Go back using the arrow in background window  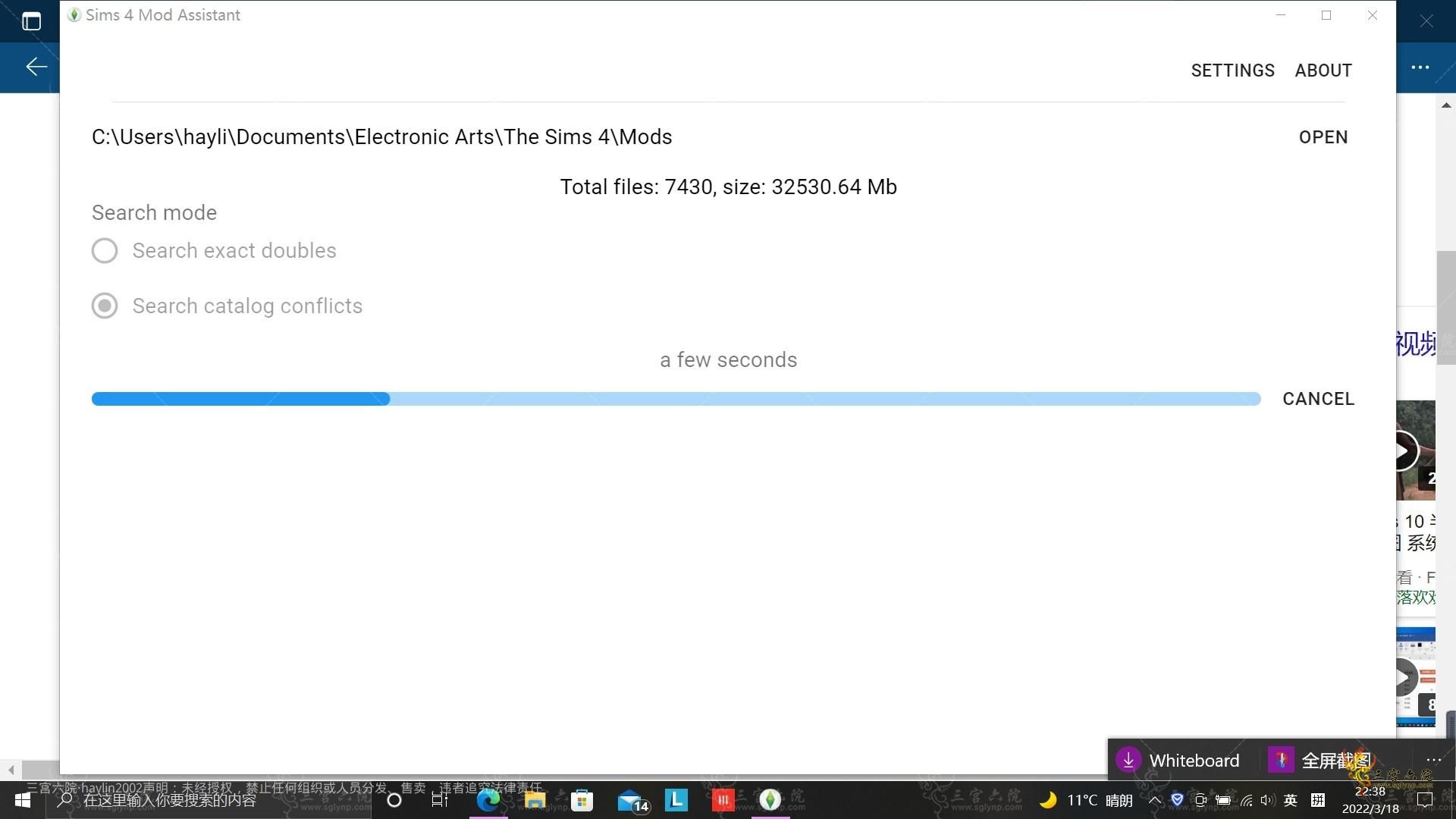click(x=36, y=67)
